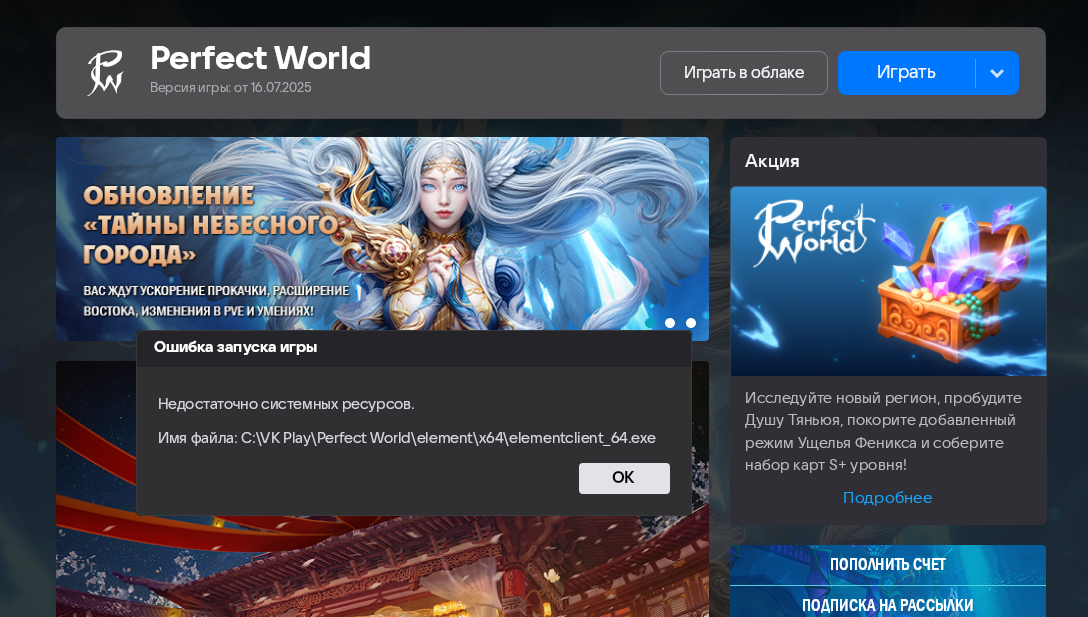The image size is (1088, 617).
Task: Open the dropdown arrow next to Играть
Action: coord(997,73)
